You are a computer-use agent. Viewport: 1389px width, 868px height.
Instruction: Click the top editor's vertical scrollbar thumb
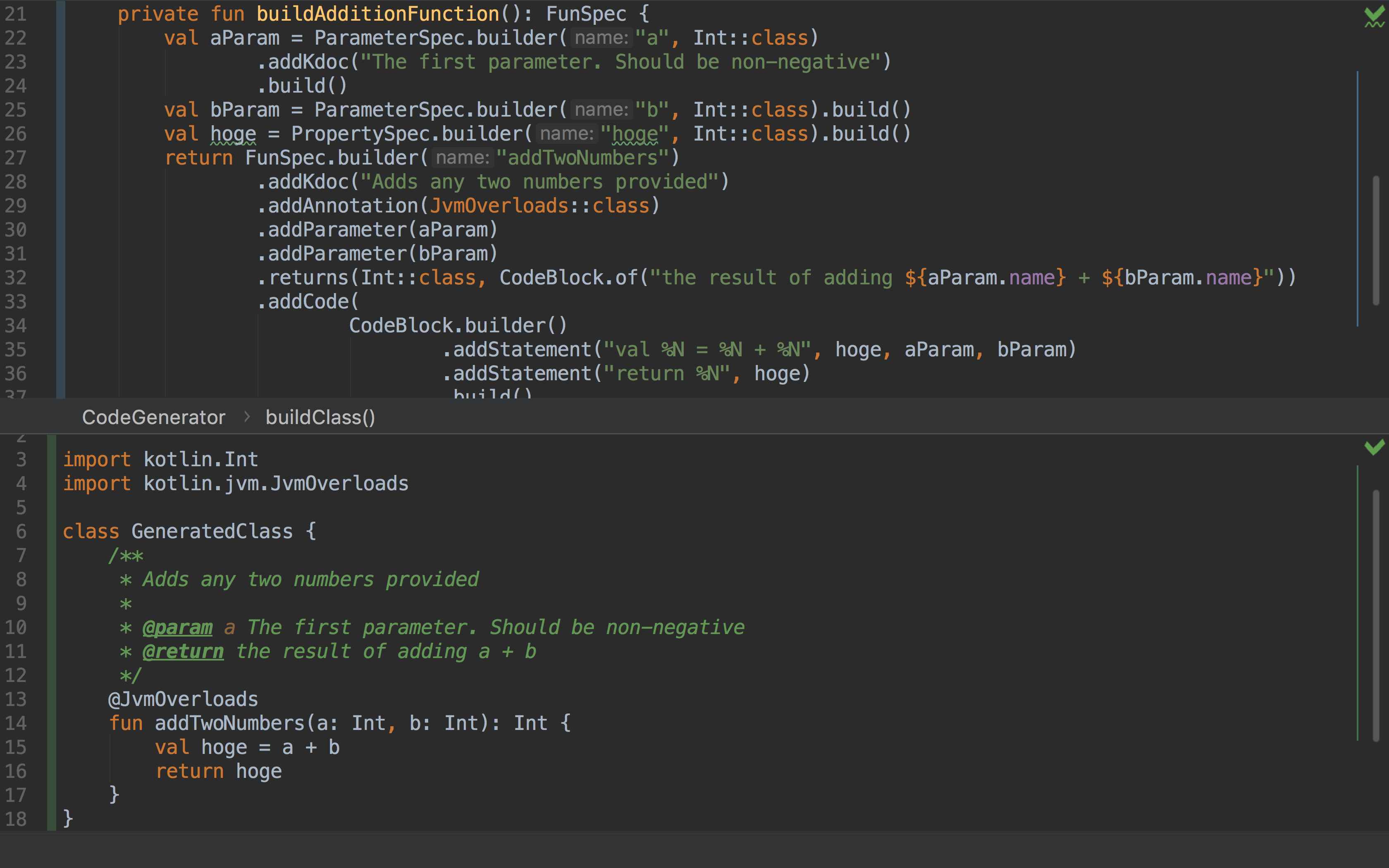coord(1375,240)
